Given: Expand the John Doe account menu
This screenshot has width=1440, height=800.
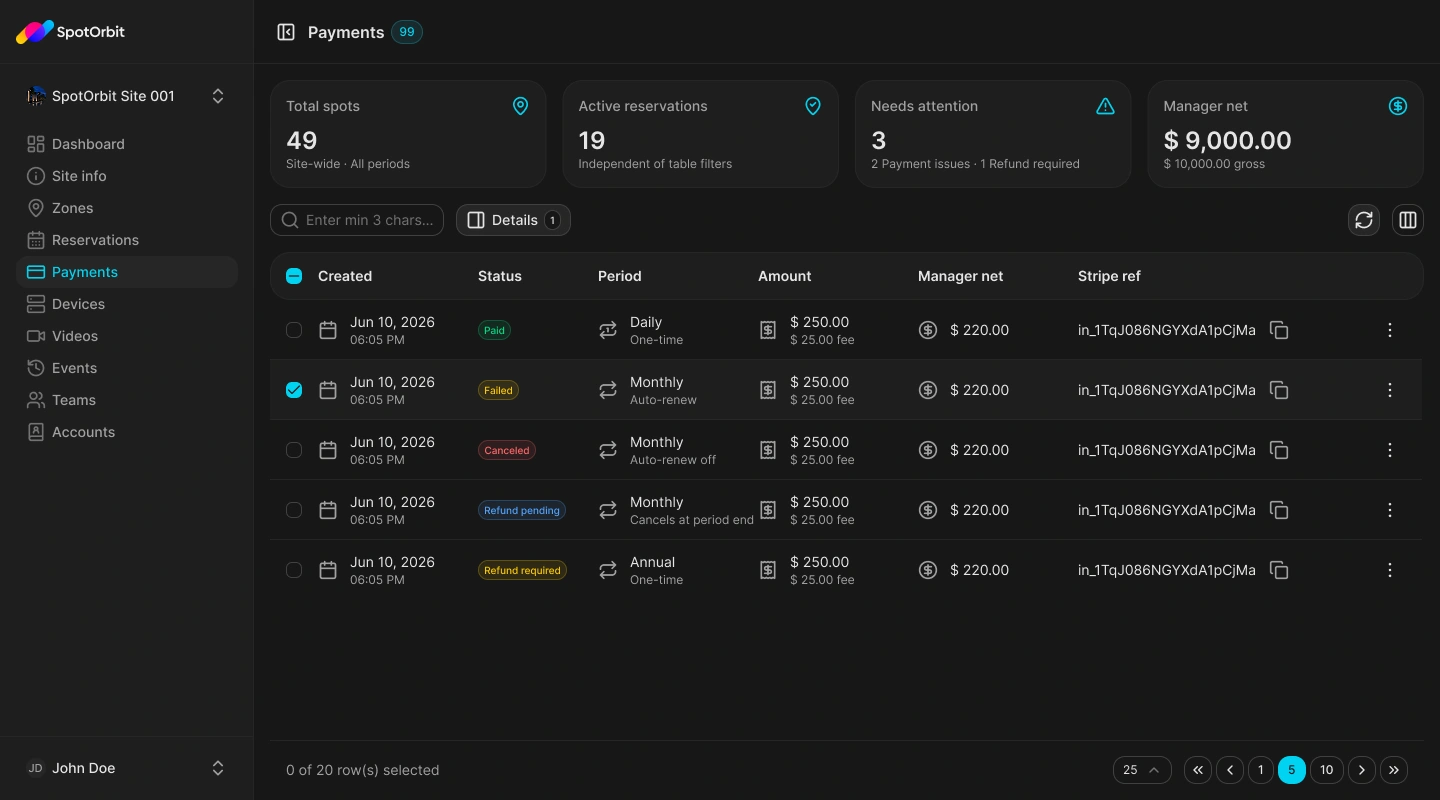Looking at the screenshot, I should point(127,768).
